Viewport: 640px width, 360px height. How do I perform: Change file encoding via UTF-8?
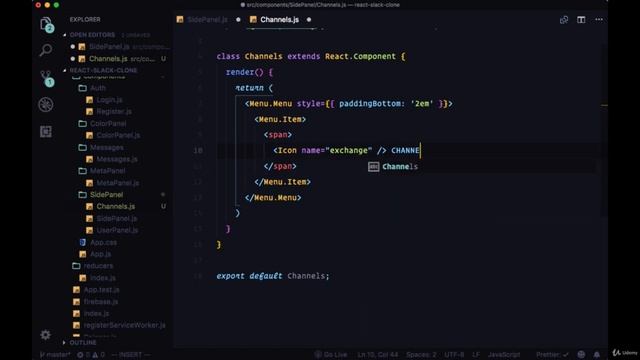point(454,355)
